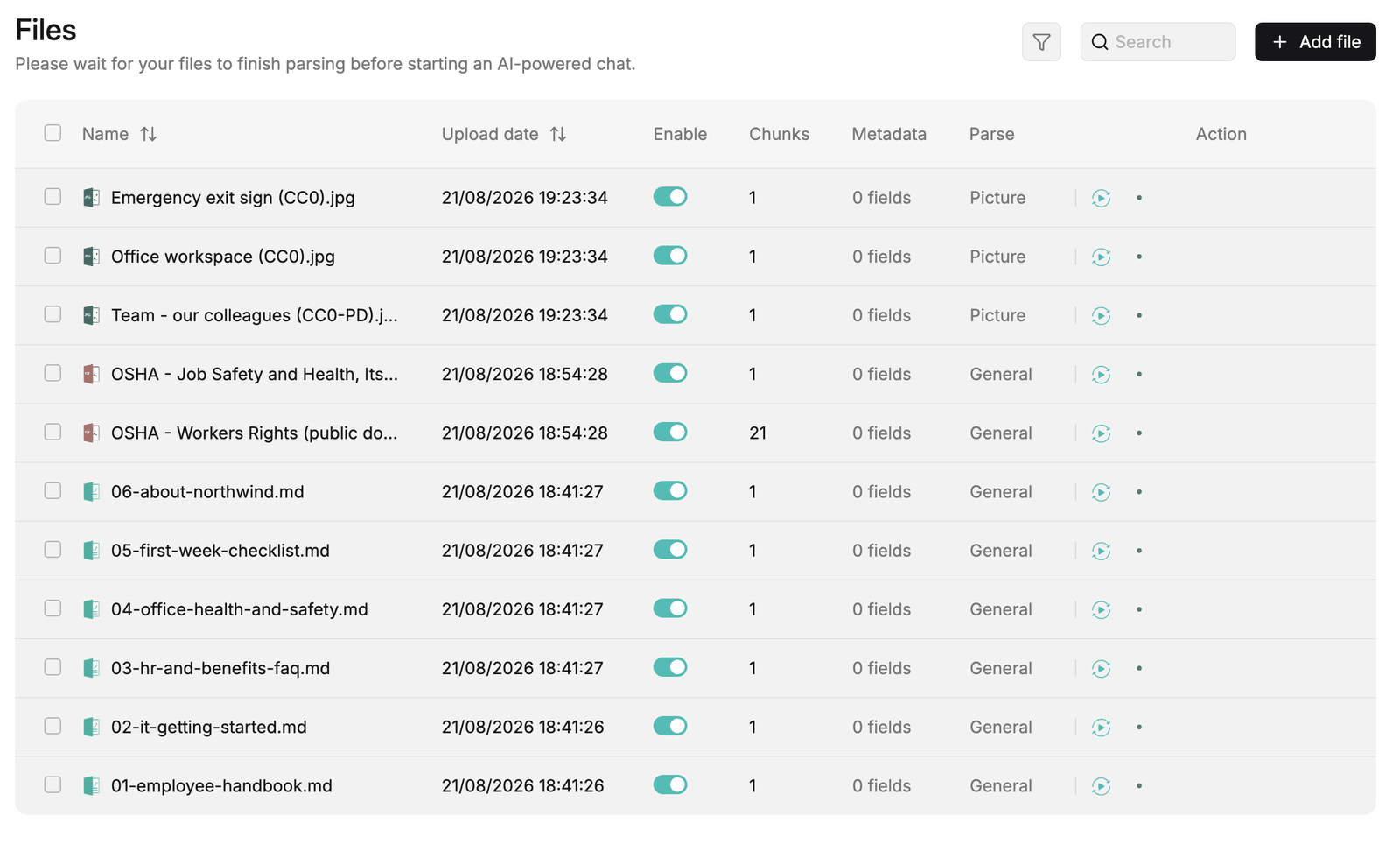Sort files by Name arrows icon
The width and height of the screenshot is (1400, 844).
click(x=149, y=134)
